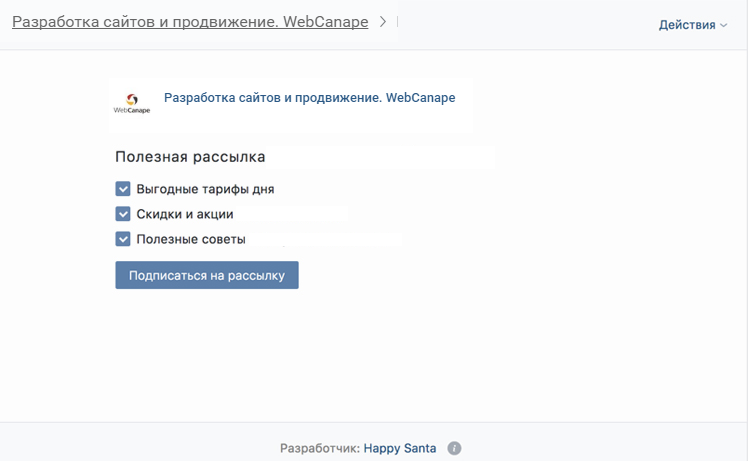Click the WebCanape logo thumbnail

[132, 104]
